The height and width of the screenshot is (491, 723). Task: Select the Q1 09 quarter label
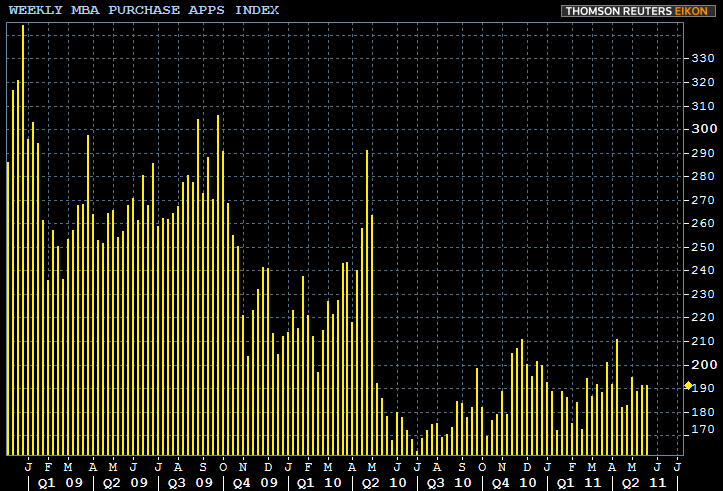point(58,482)
